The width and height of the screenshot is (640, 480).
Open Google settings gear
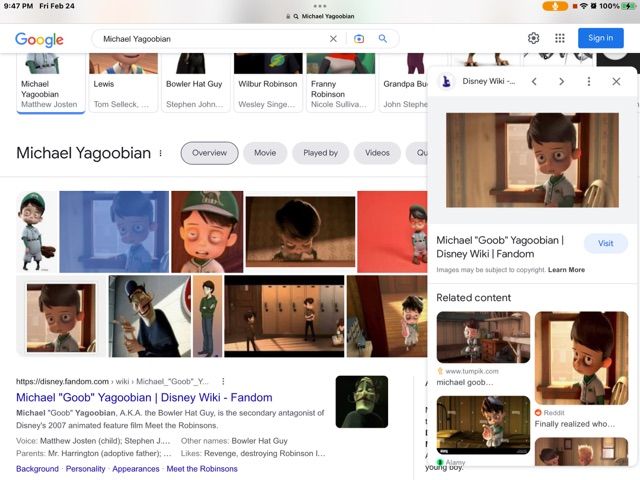coord(534,38)
